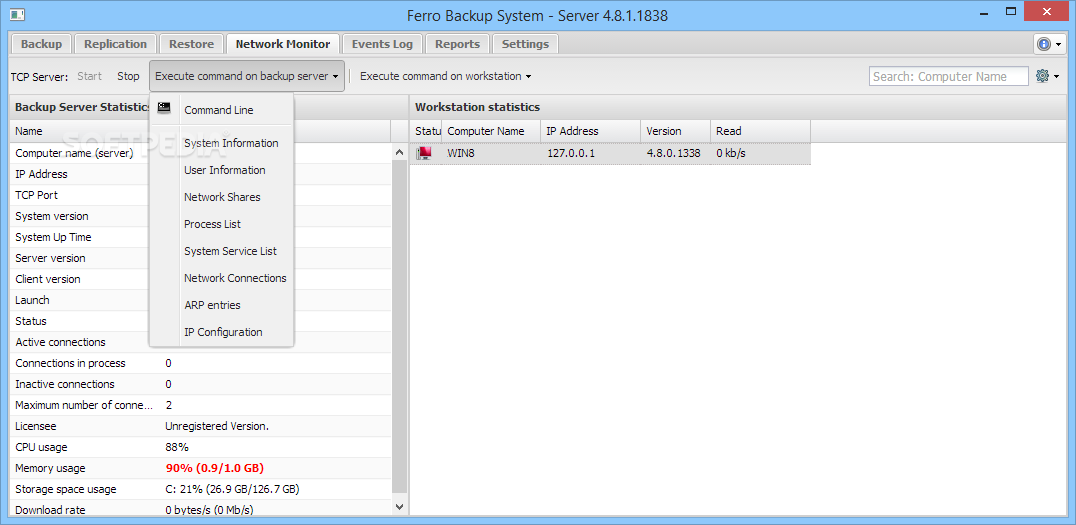
Task: Click the Command Line console icon
Action: [x=164, y=107]
